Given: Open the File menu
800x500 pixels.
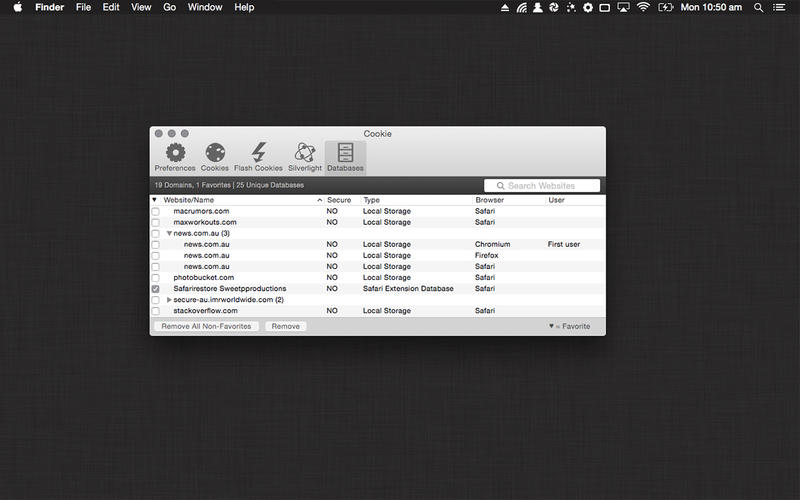Looking at the screenshot, I should coord(83,7).
